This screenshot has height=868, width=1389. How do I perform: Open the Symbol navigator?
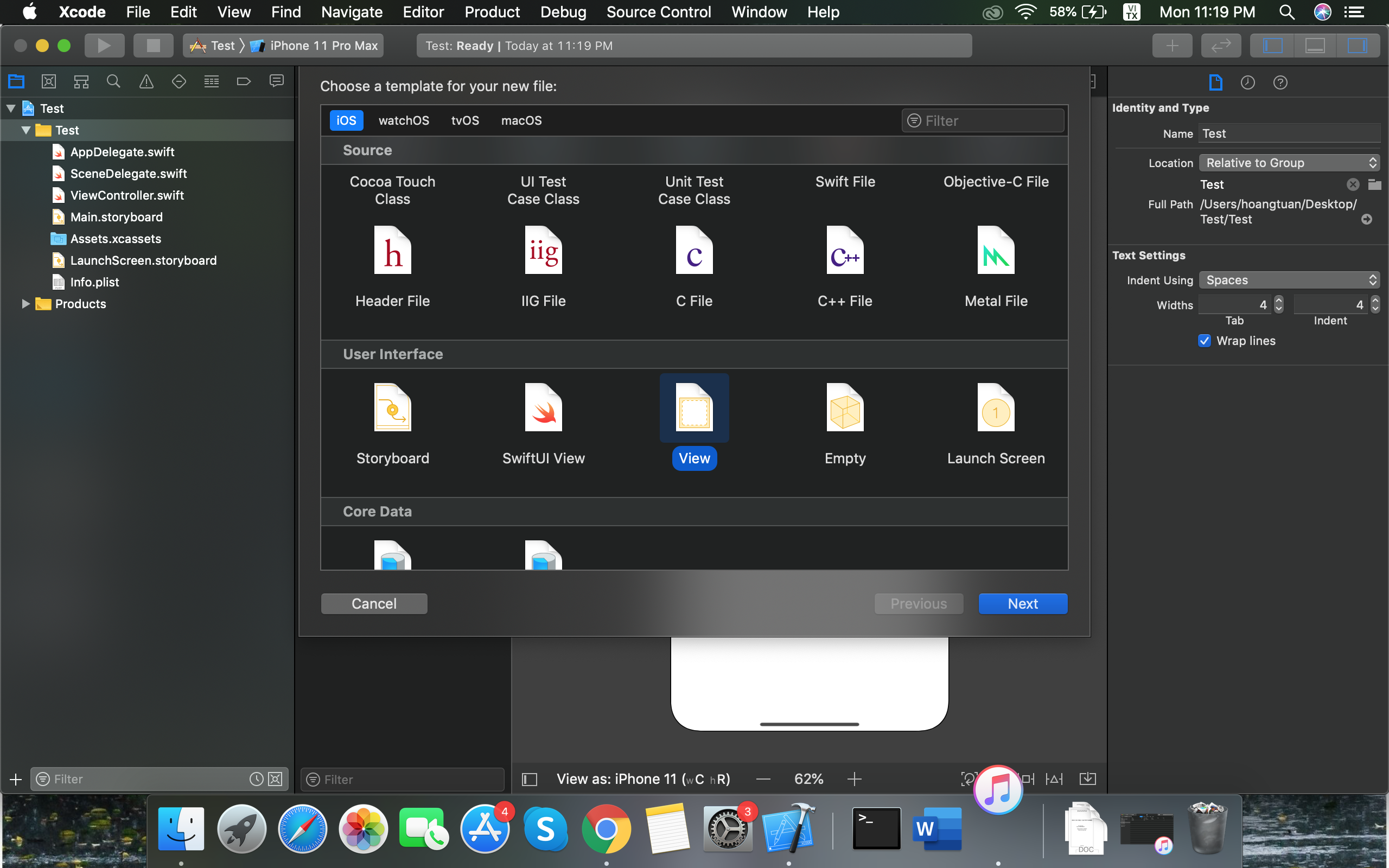pos(81,81)
